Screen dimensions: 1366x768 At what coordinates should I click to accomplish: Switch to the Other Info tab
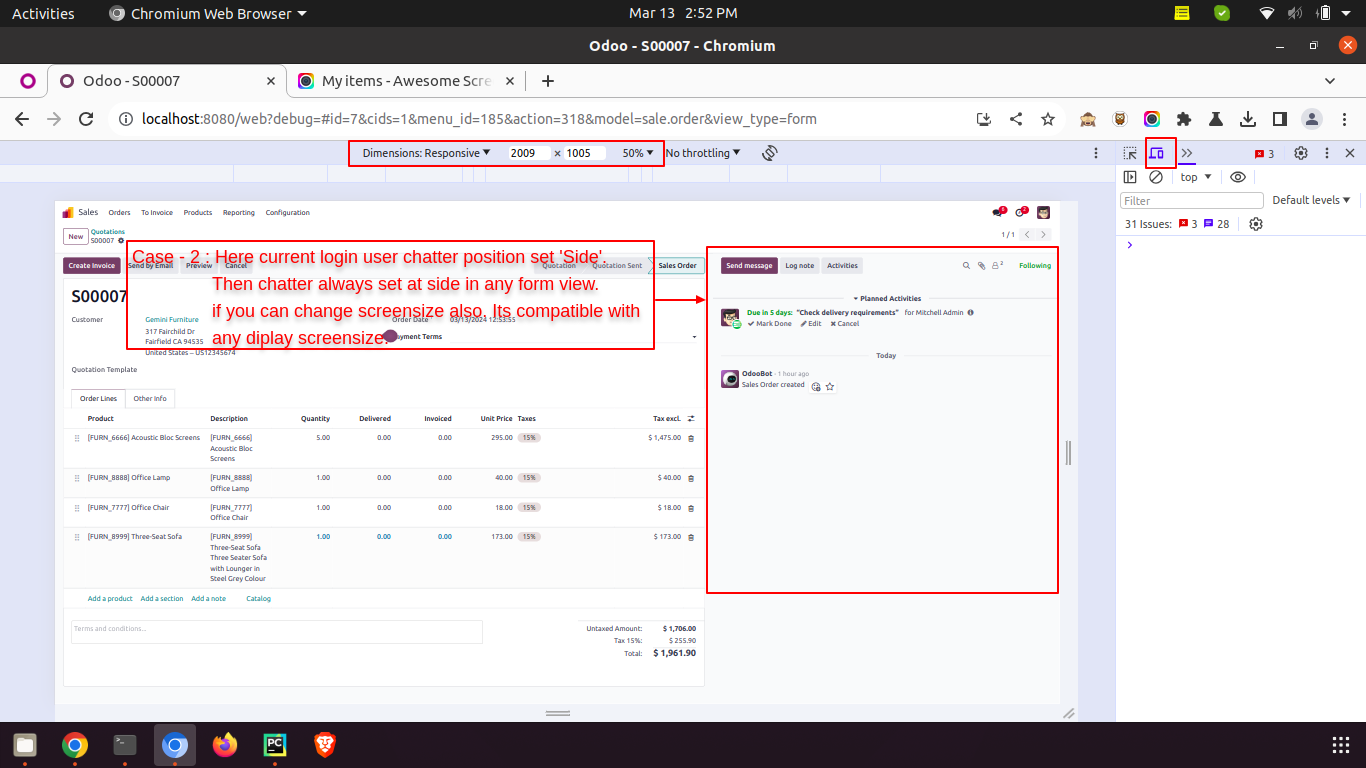(x=150, y=398)
